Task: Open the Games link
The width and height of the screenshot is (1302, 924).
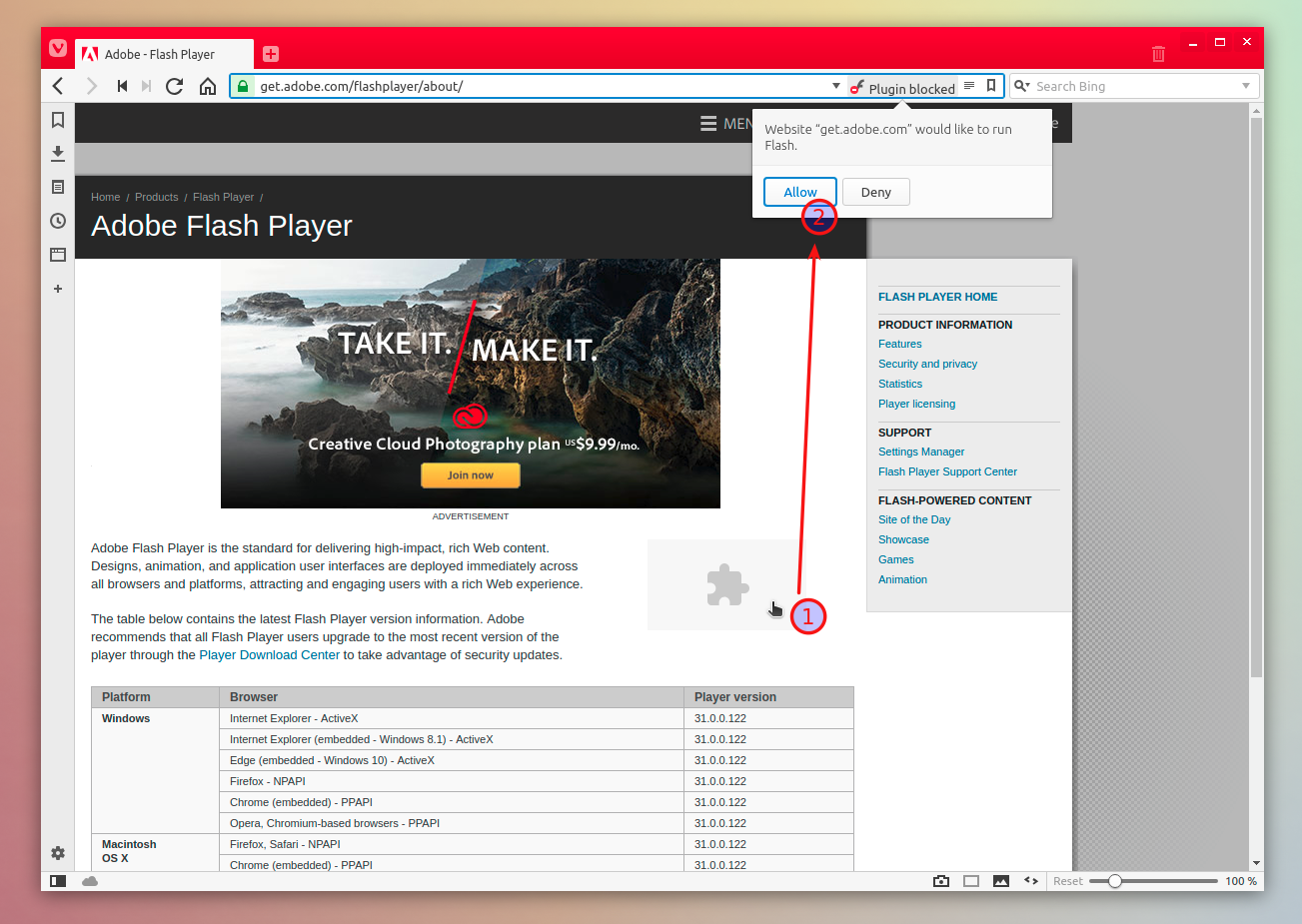Action: 896,559
